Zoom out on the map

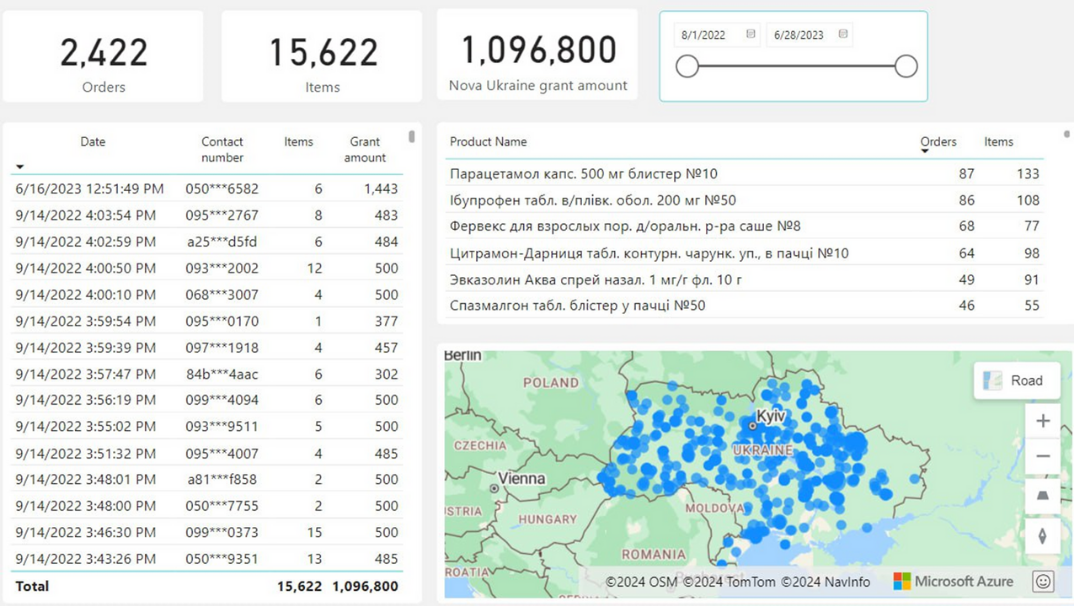(x=1042, y=456)
